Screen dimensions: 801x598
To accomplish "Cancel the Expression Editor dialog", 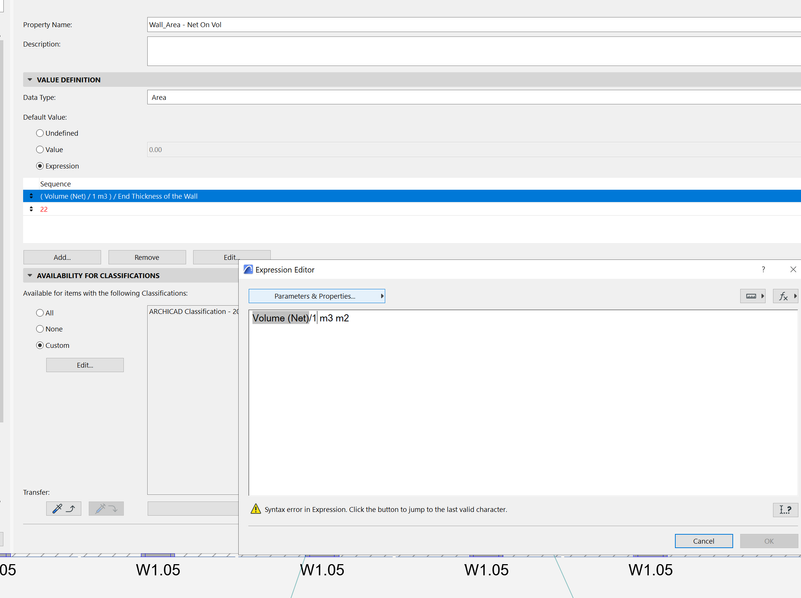I will coord(703,541).
